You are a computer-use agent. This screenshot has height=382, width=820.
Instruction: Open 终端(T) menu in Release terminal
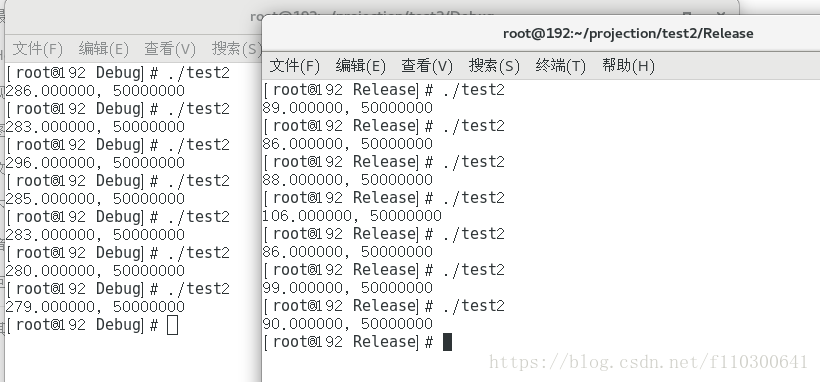(x=561, y=66)
